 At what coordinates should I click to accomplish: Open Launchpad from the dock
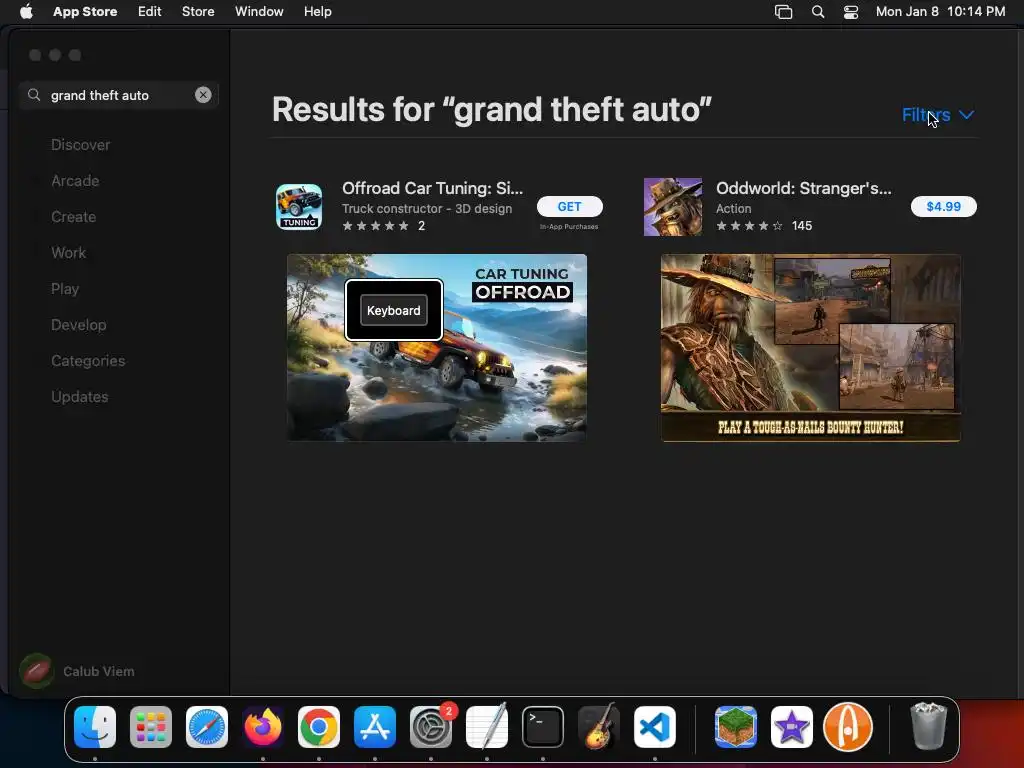151,727
